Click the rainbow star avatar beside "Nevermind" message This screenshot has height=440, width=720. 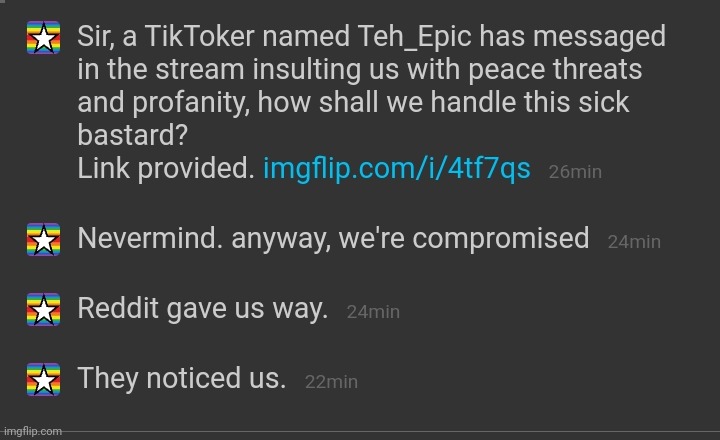coord(44,239)
